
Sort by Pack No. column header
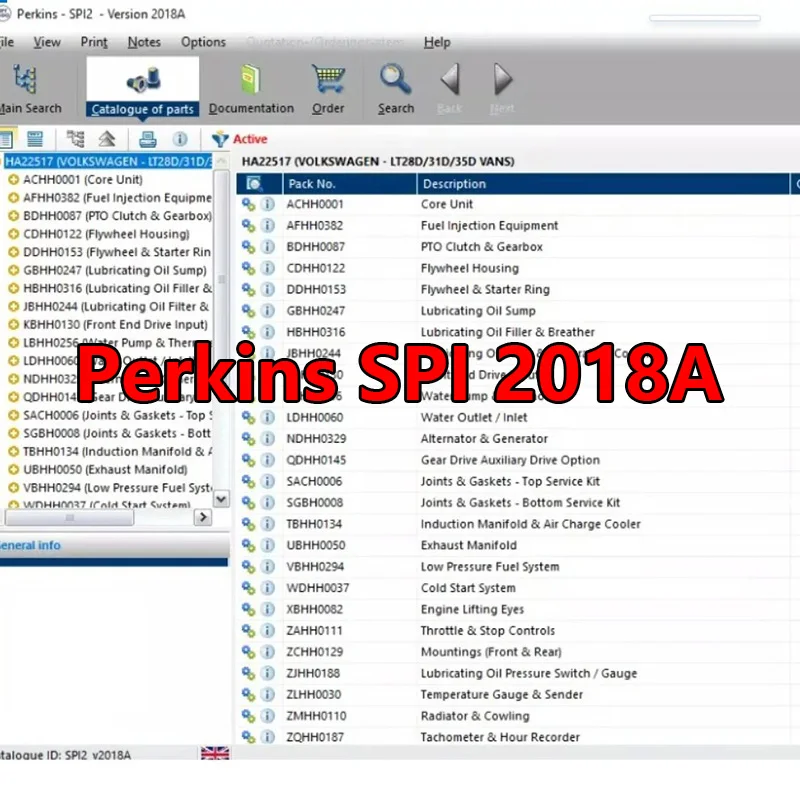coord(349,184)
